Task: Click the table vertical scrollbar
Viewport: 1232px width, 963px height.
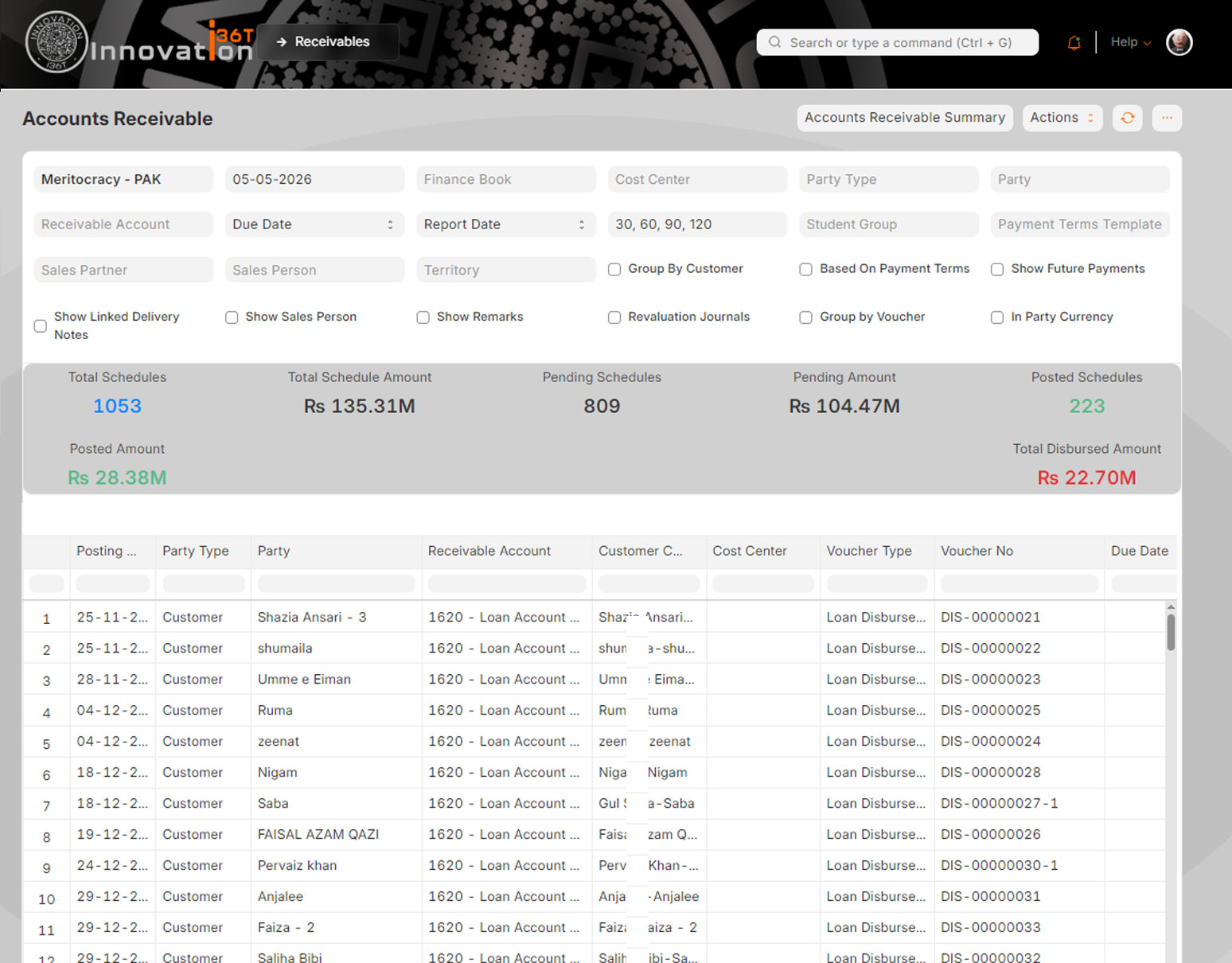Action: coord(1171,633)
